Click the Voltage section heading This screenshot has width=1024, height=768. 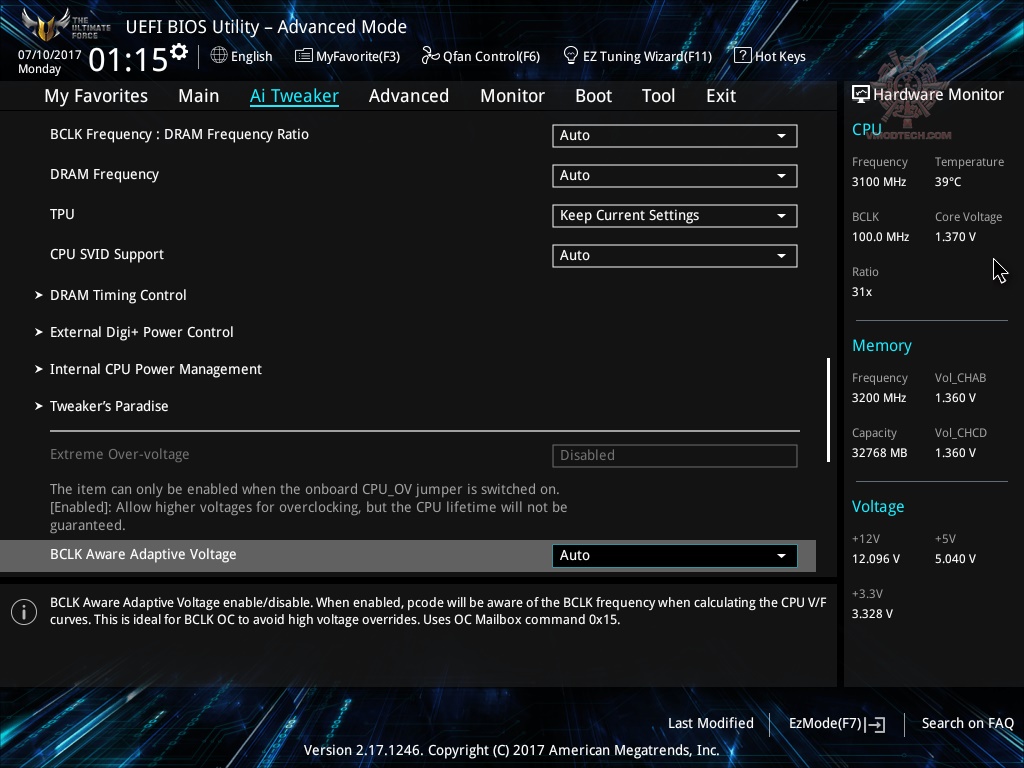878,507
